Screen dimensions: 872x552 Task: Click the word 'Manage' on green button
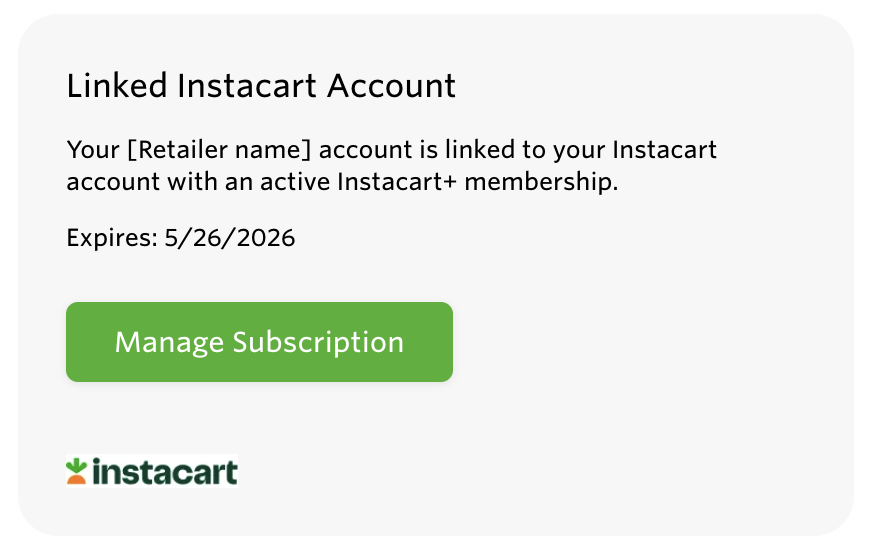[x=168, y=342]
